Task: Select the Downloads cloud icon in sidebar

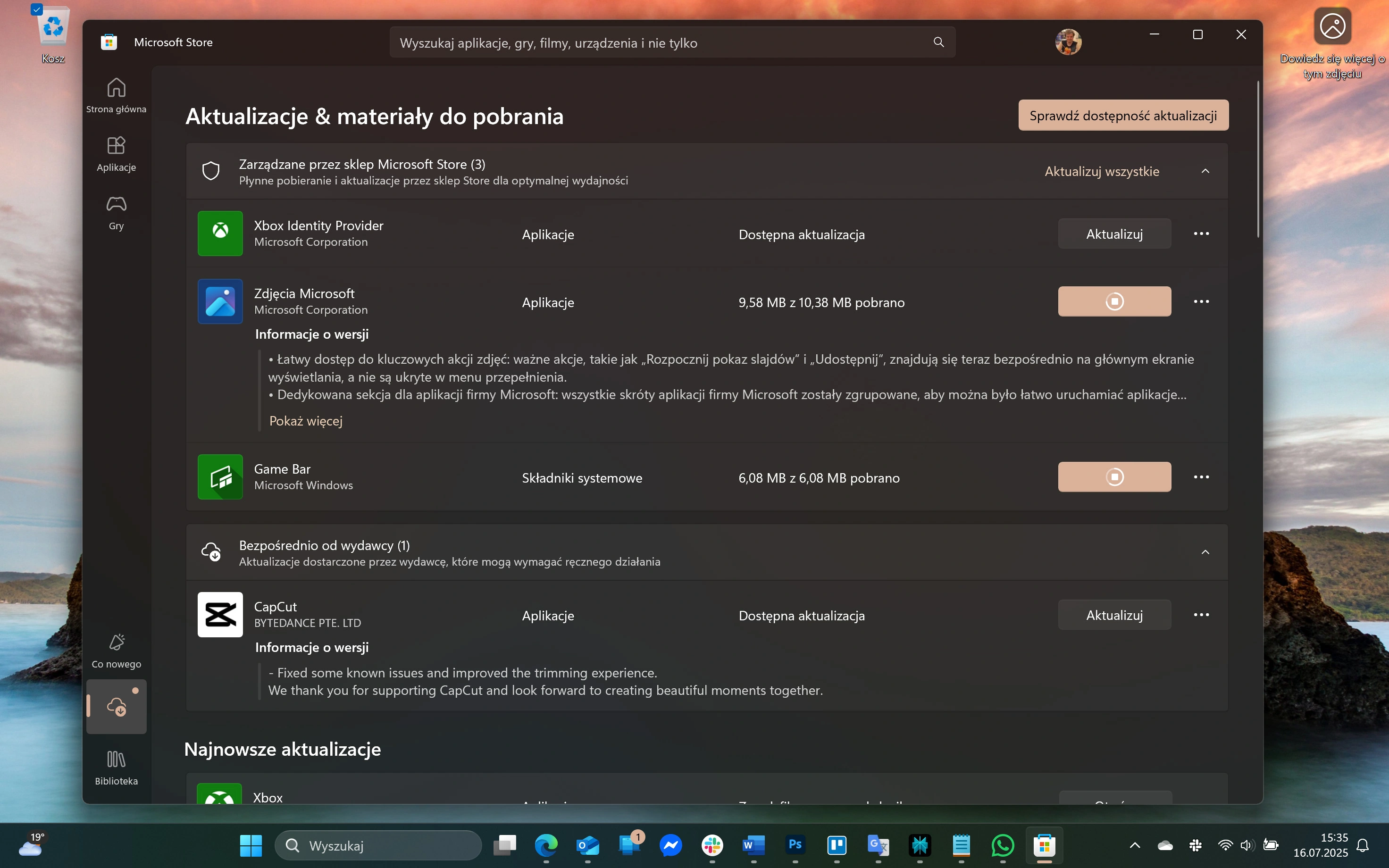Action: pos(116,707)
